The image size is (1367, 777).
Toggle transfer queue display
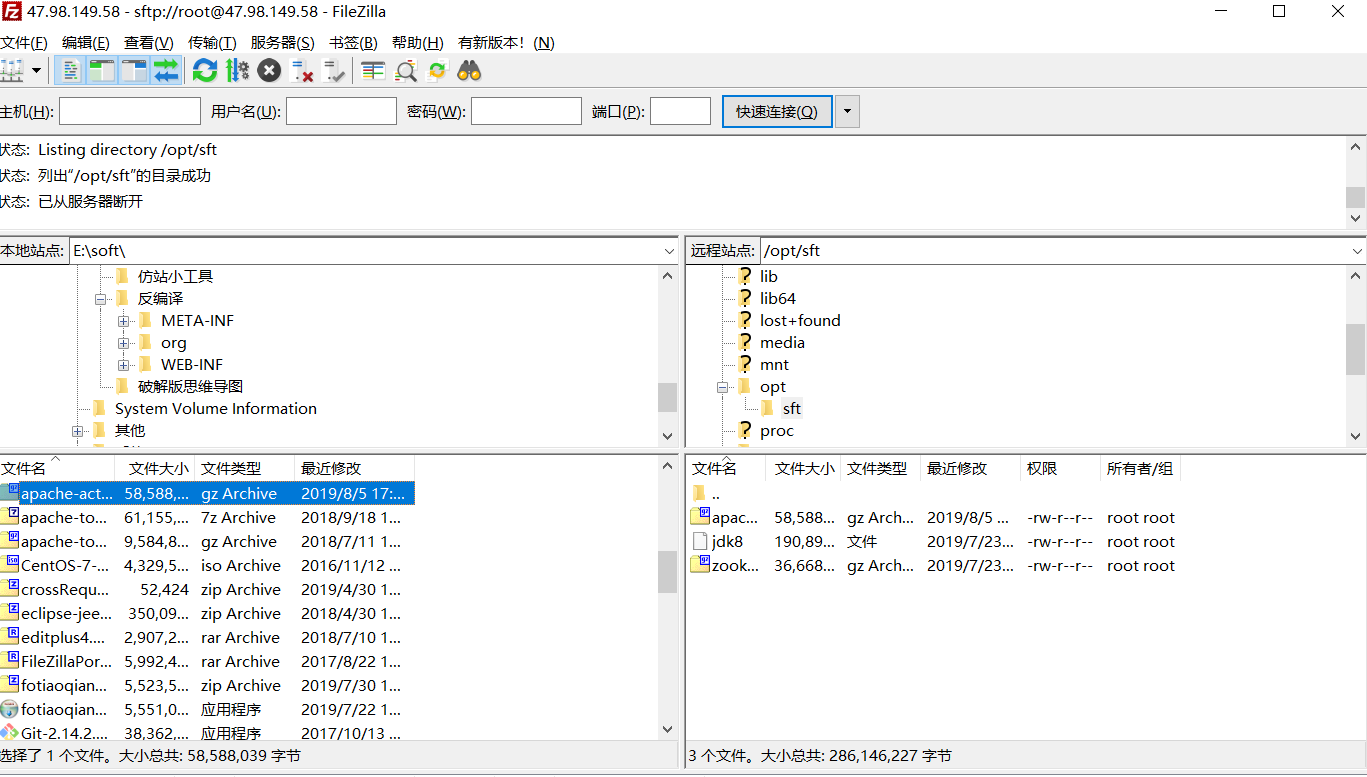[x=166, y=71]
